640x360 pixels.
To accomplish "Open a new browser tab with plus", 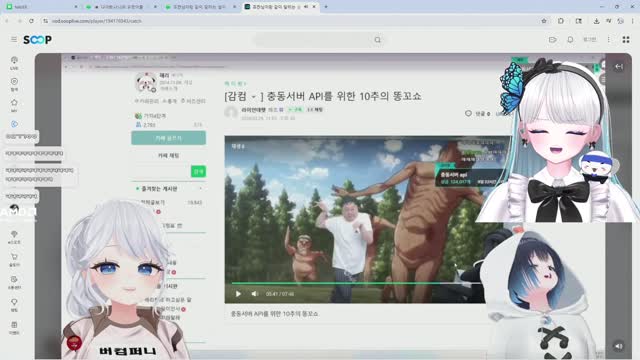I will (x=326, y=7).
